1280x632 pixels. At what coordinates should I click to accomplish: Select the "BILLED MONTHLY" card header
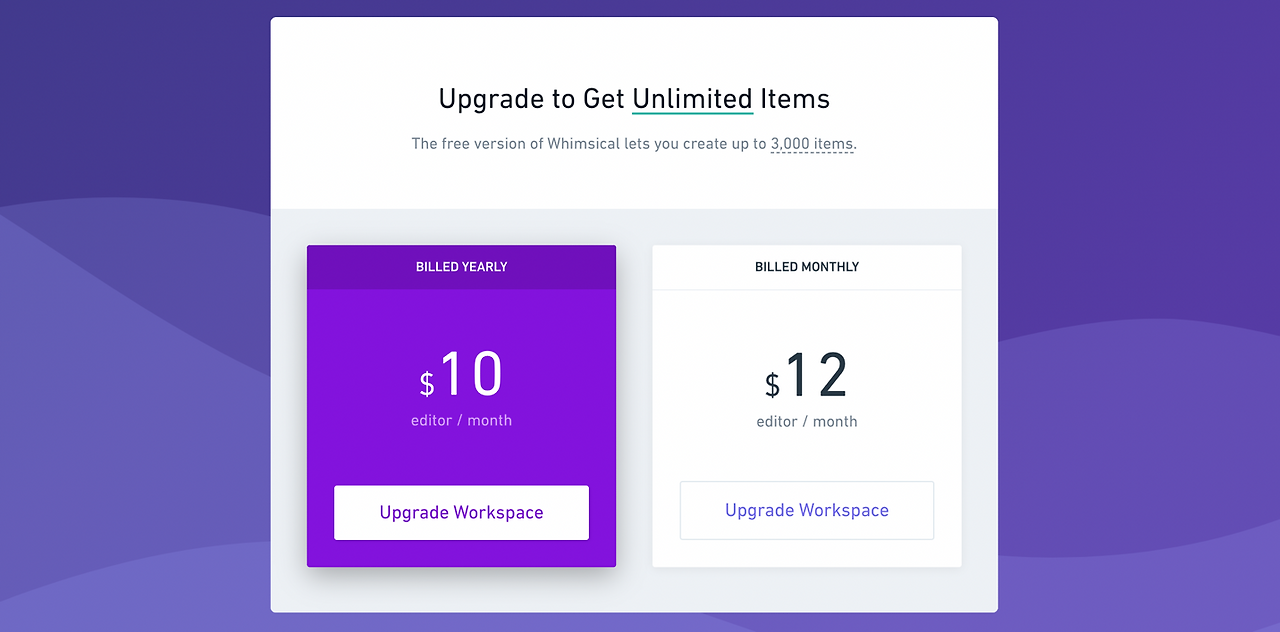[807, 267]
